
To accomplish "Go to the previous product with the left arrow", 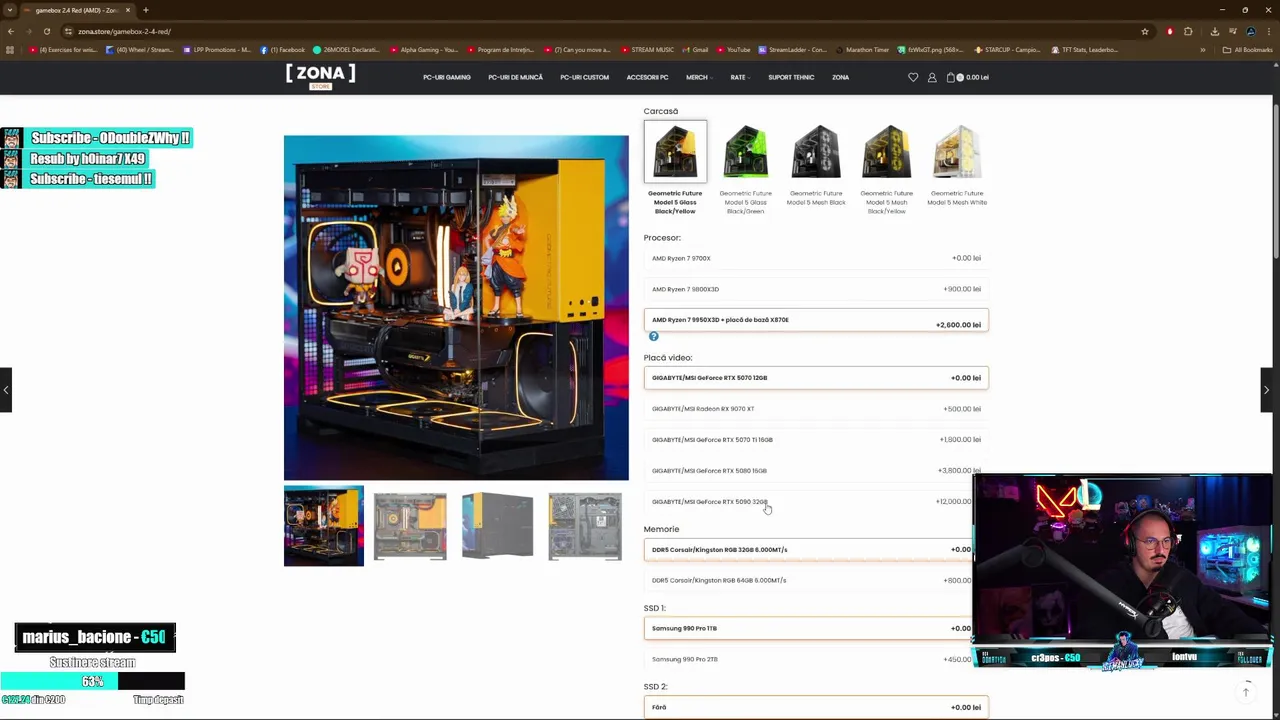I will click(x=6, y=390).
